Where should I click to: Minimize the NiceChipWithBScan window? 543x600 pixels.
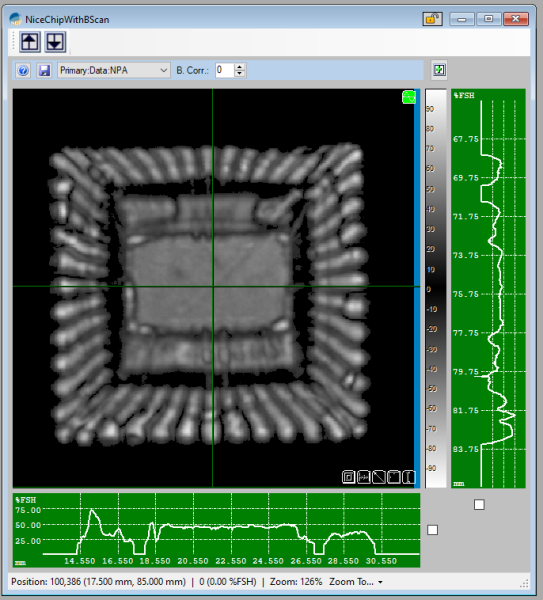tap(461, 19)
